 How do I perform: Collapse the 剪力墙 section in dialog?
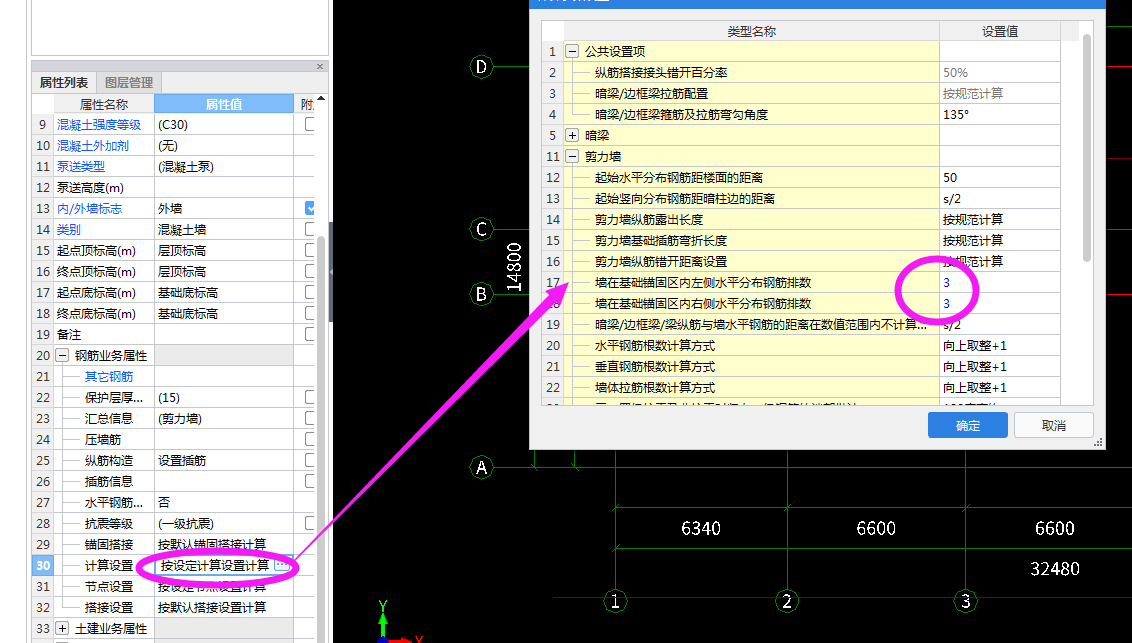572,157
